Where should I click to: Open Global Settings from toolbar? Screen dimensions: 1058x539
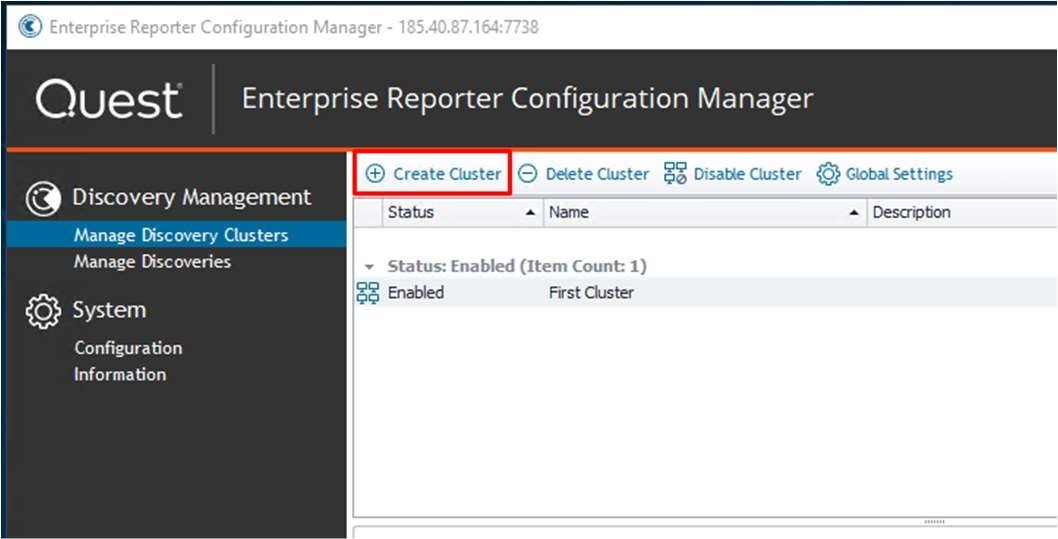click(x=899, y=174)
